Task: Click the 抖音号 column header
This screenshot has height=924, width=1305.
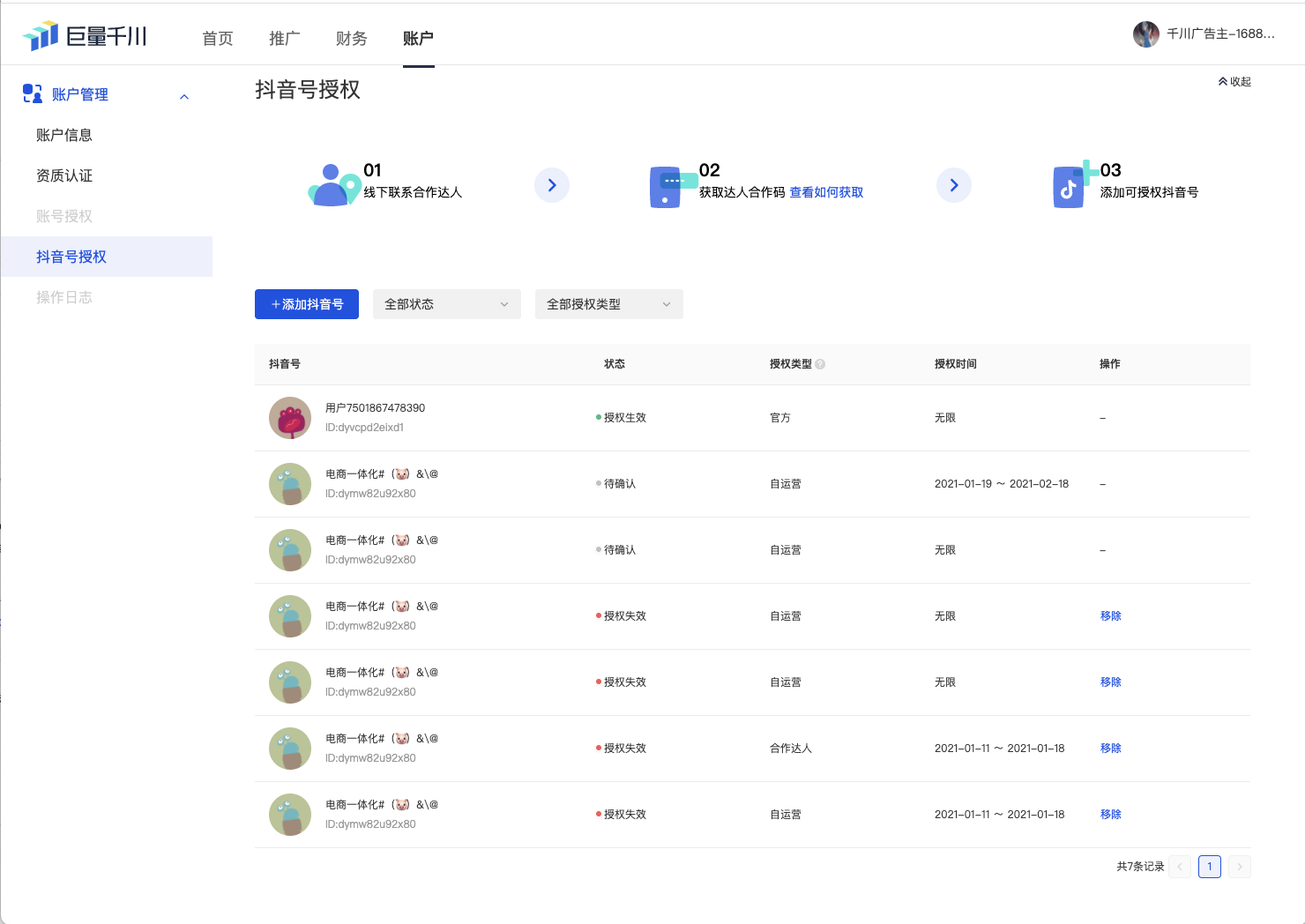Action: (x=285, y=364)
